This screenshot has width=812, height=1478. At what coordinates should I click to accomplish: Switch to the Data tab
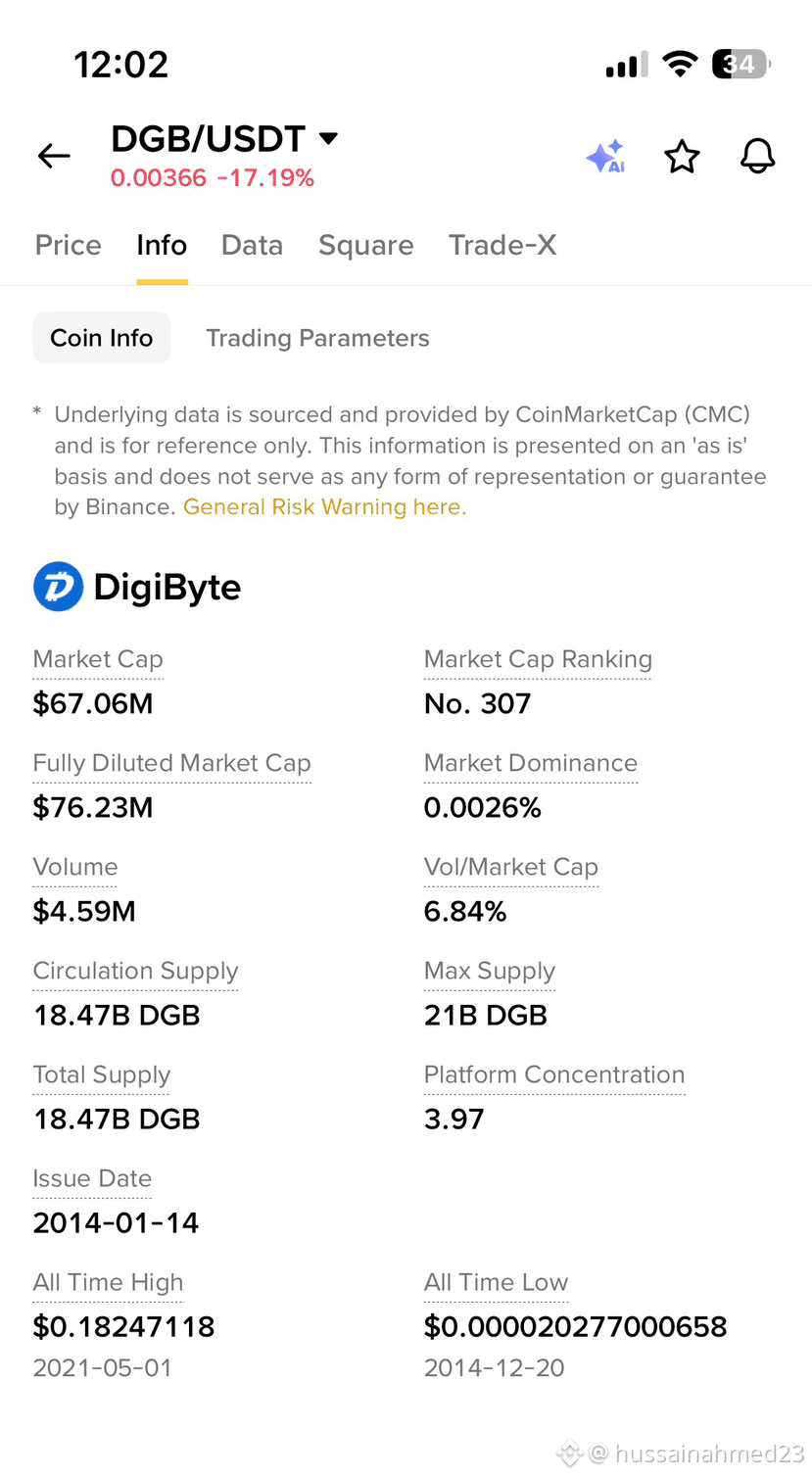(x=252, y=245)
